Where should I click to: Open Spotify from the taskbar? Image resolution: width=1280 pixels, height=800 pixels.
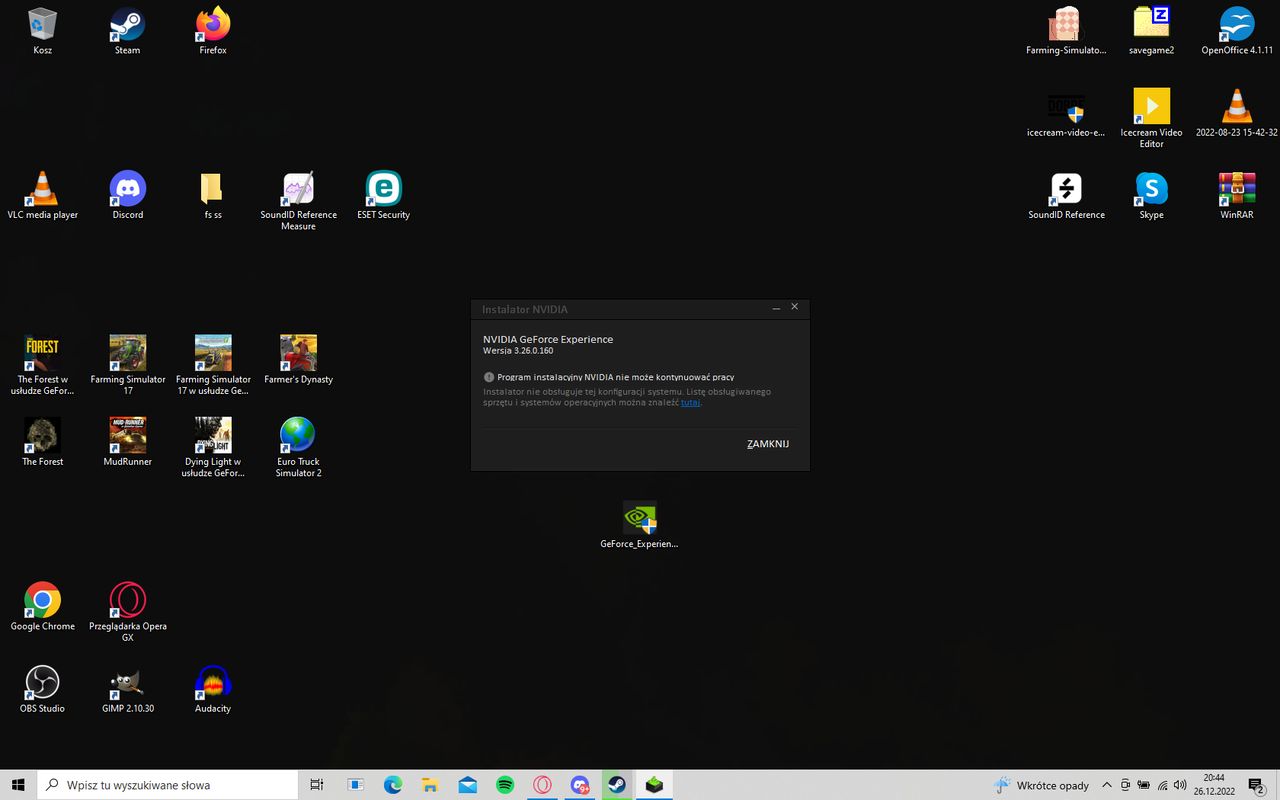pos(505,785)
